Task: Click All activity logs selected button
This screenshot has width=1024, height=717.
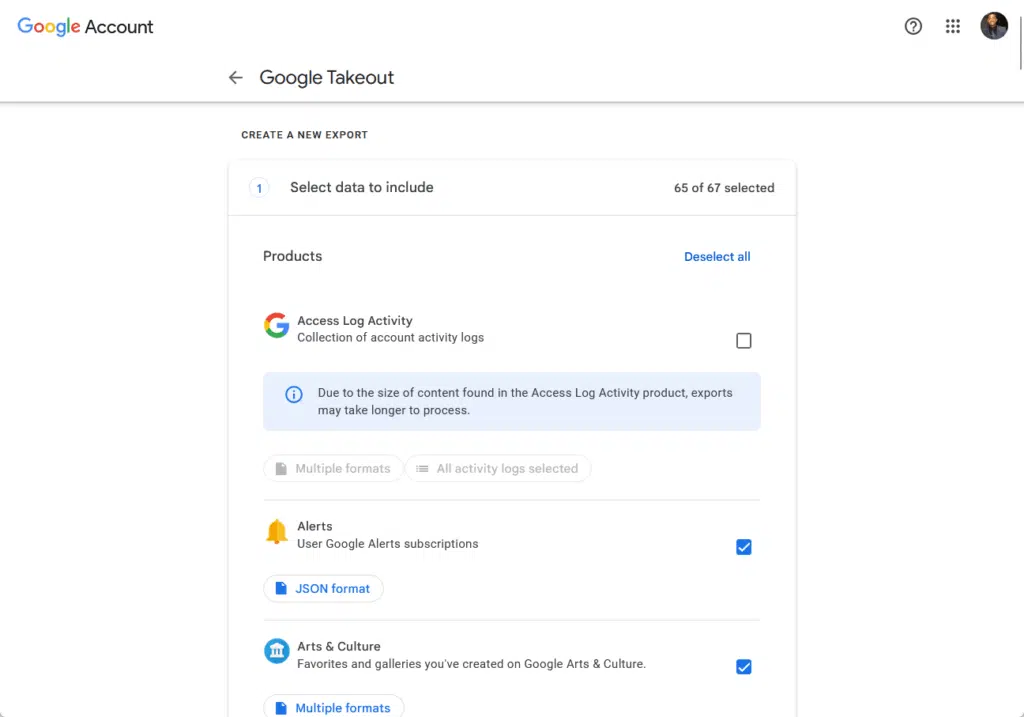Action: point(498,468)
